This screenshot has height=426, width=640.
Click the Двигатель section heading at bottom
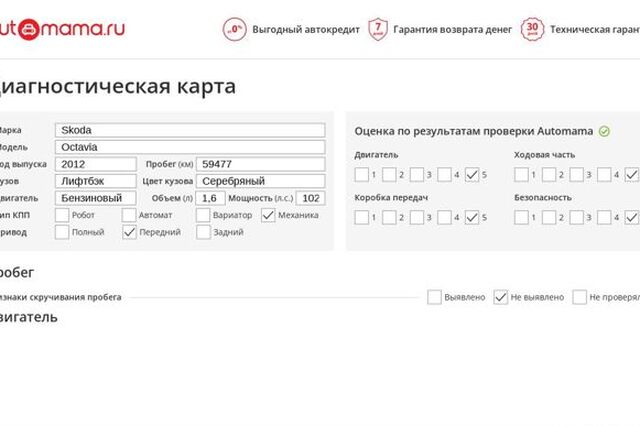click(x=28, y=317)
